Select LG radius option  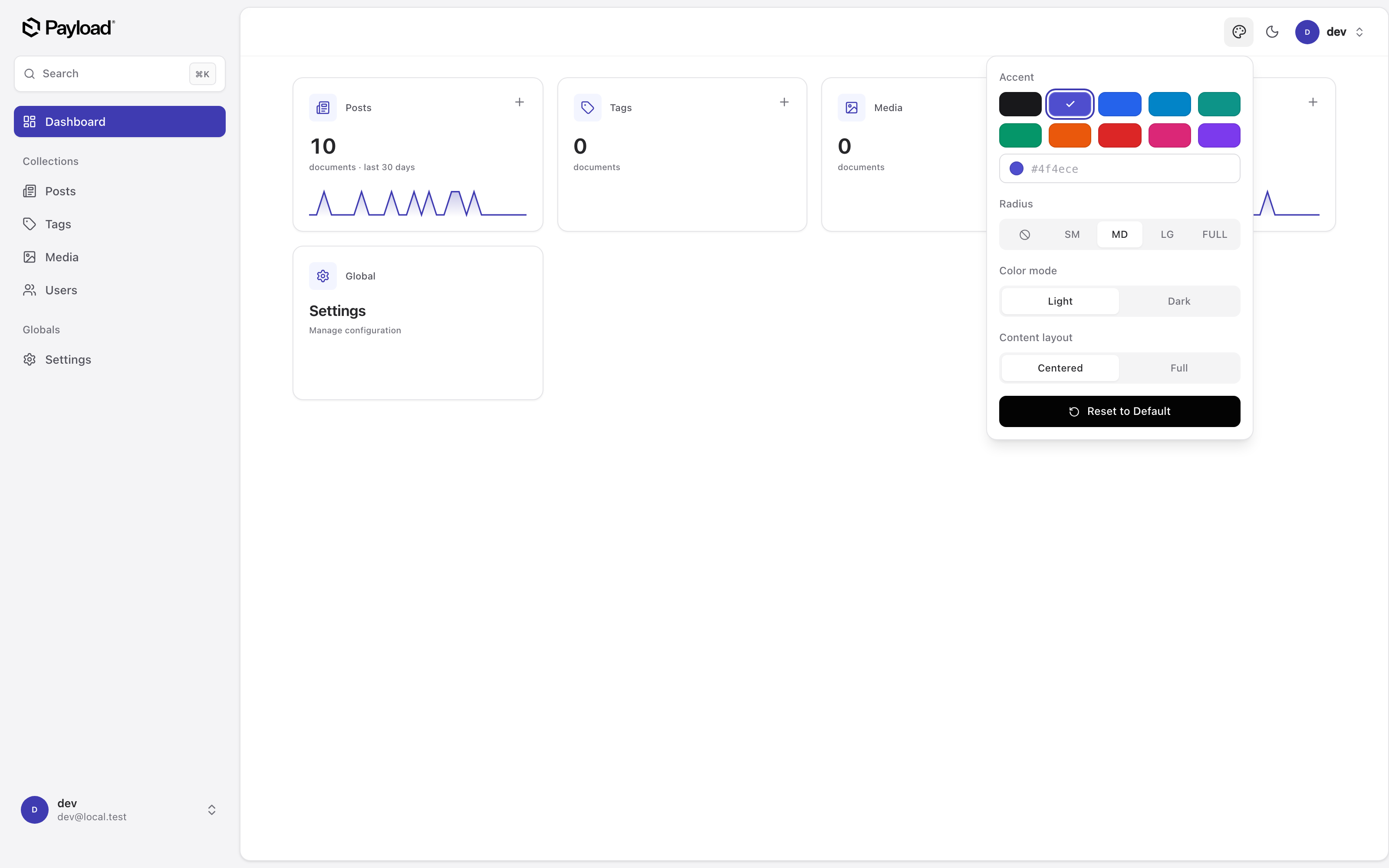[1167, 234]
